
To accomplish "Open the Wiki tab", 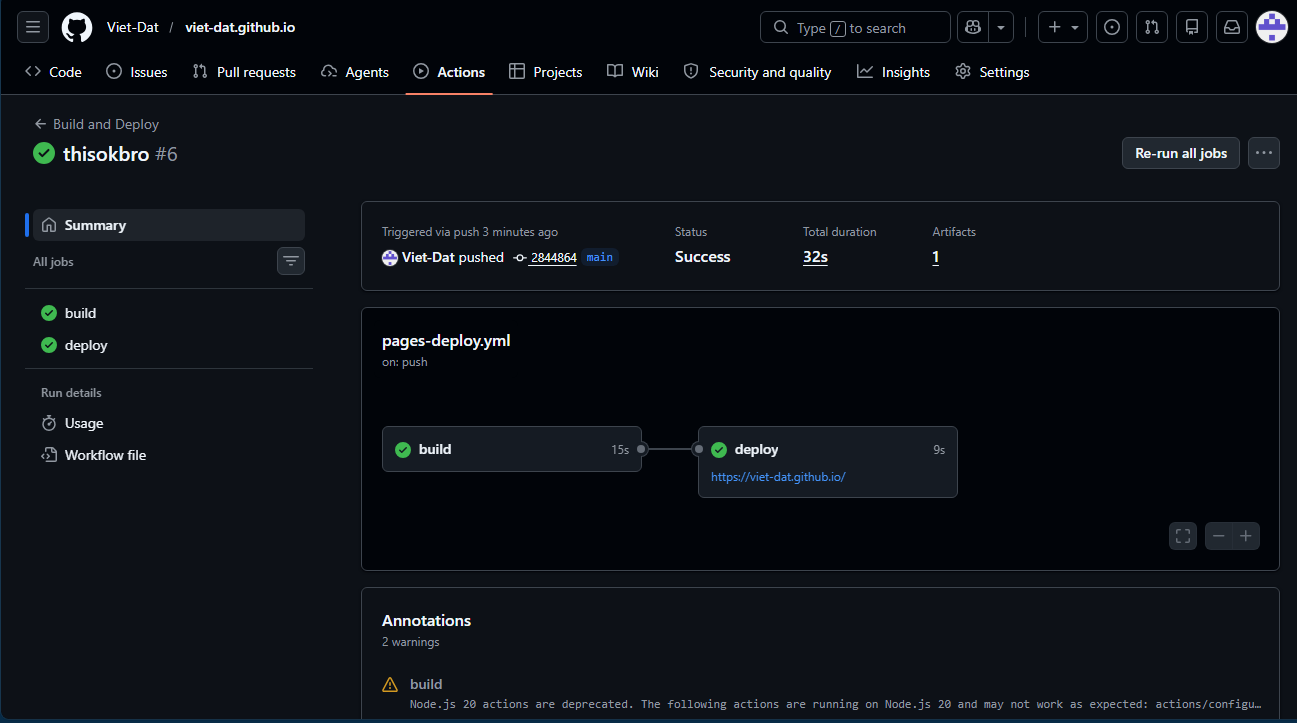I will click(633, 72).
